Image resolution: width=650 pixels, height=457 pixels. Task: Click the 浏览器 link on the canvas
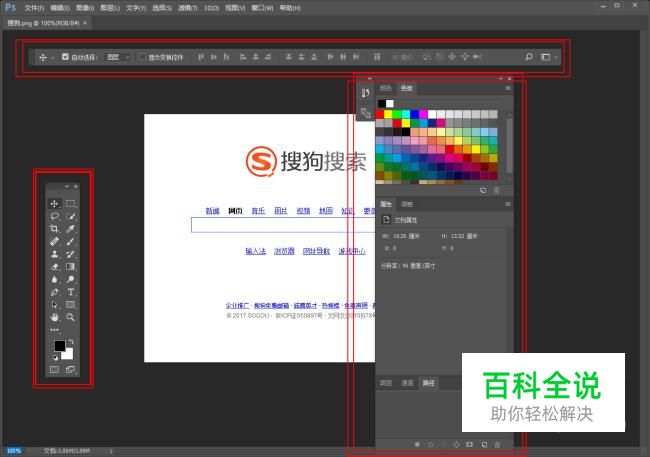click(284, 251)
